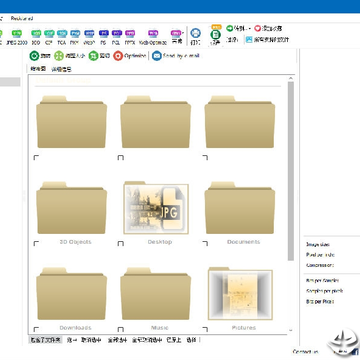Switch to the 缩略图 thumbnails tab
The image size is (360, 360).
pyautogui.click(x=38, y=69)
